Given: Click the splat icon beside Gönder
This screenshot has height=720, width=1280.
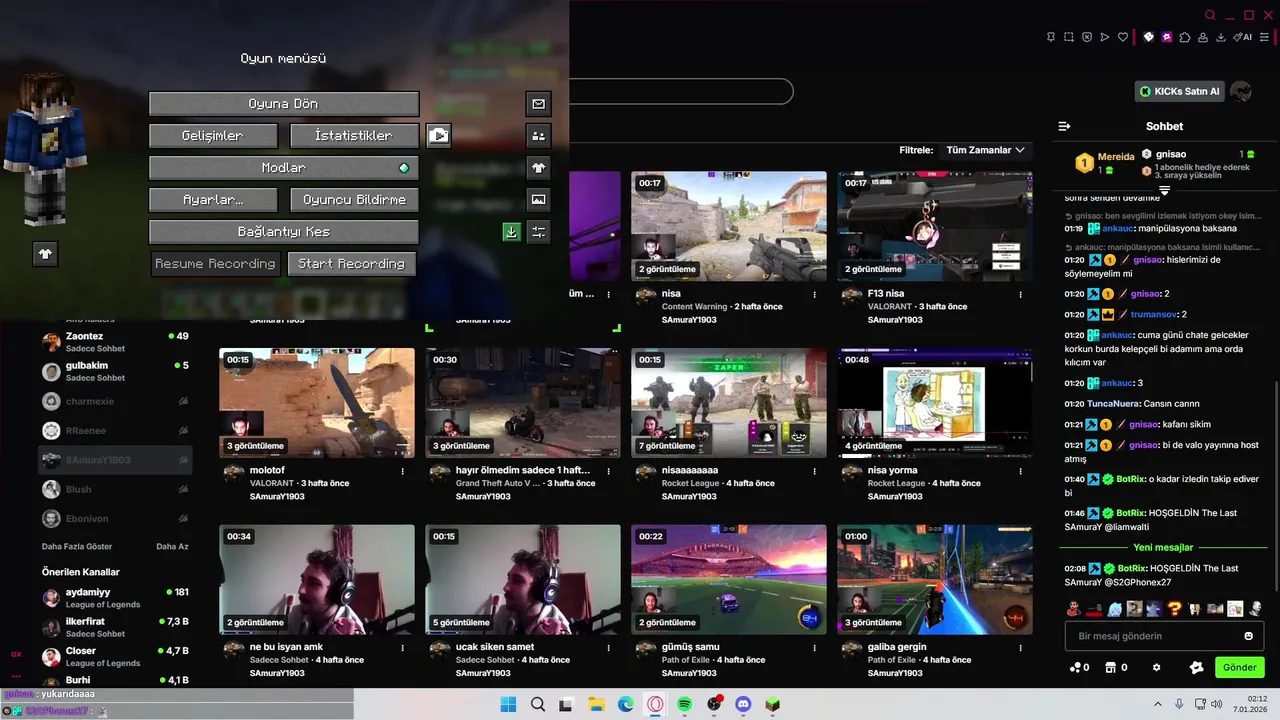Looking at the screenshot, I should pyautogui.click(x=1196, y=667).
